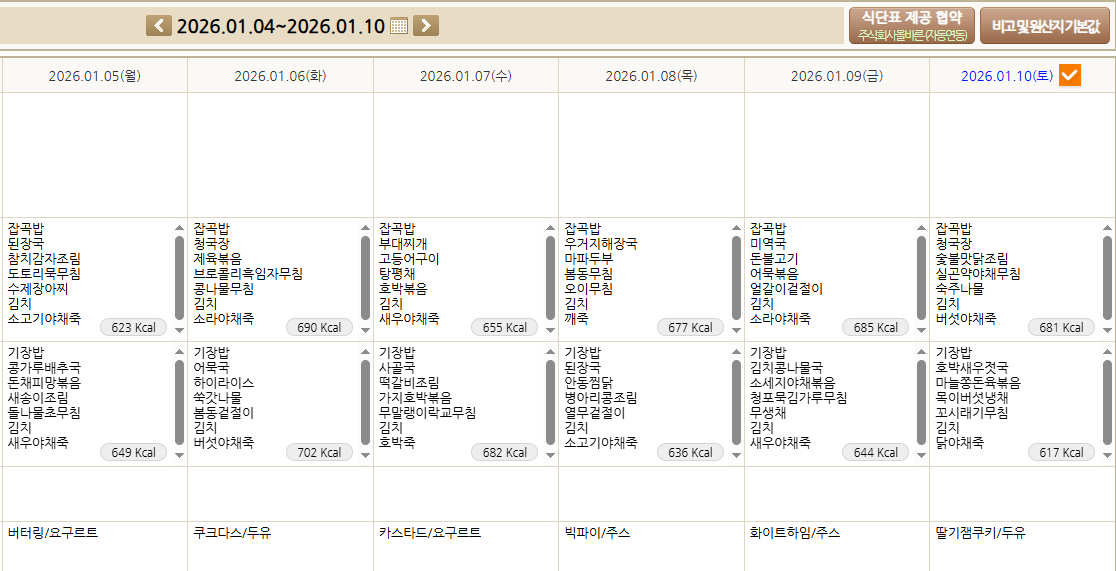Screen dimensions: 1116x571
Task: Click the 비고 및 원산지기본값 button
Action: (x=1045, y=26)
